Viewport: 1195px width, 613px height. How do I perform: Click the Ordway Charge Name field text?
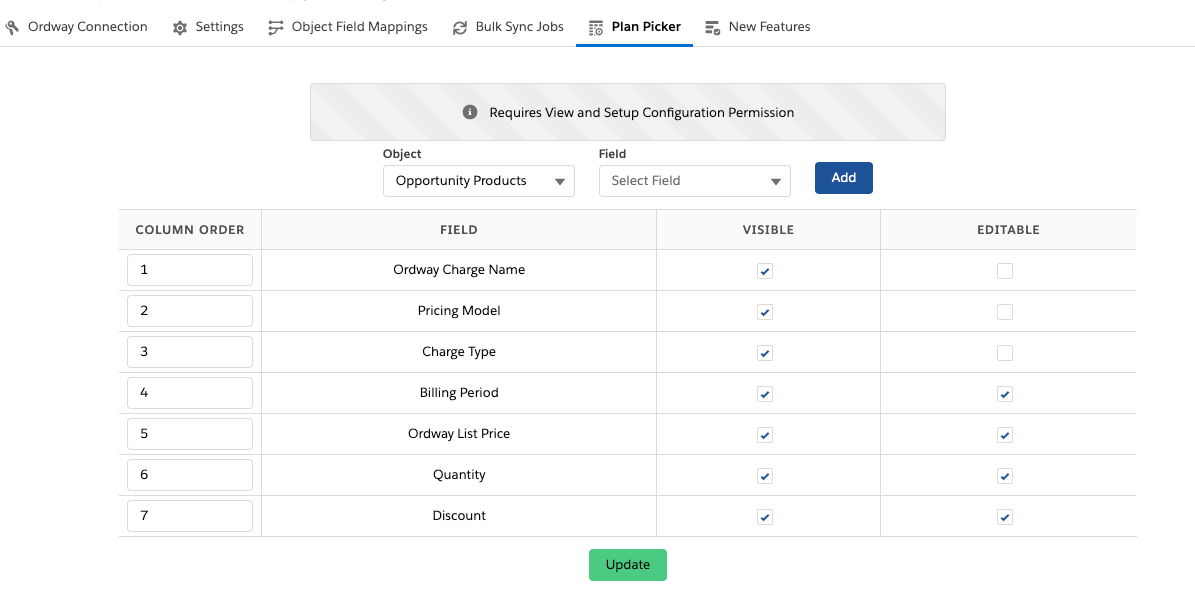point(459,270)
